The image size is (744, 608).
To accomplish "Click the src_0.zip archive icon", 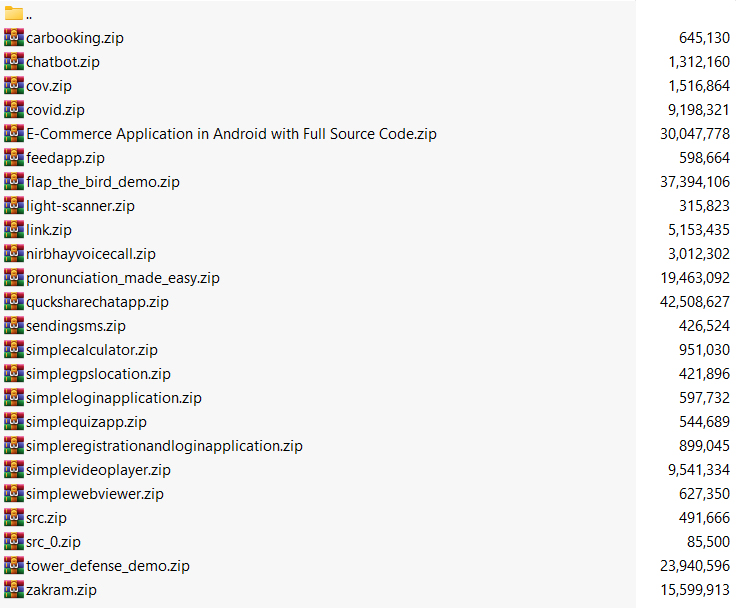I will [14, 542].
